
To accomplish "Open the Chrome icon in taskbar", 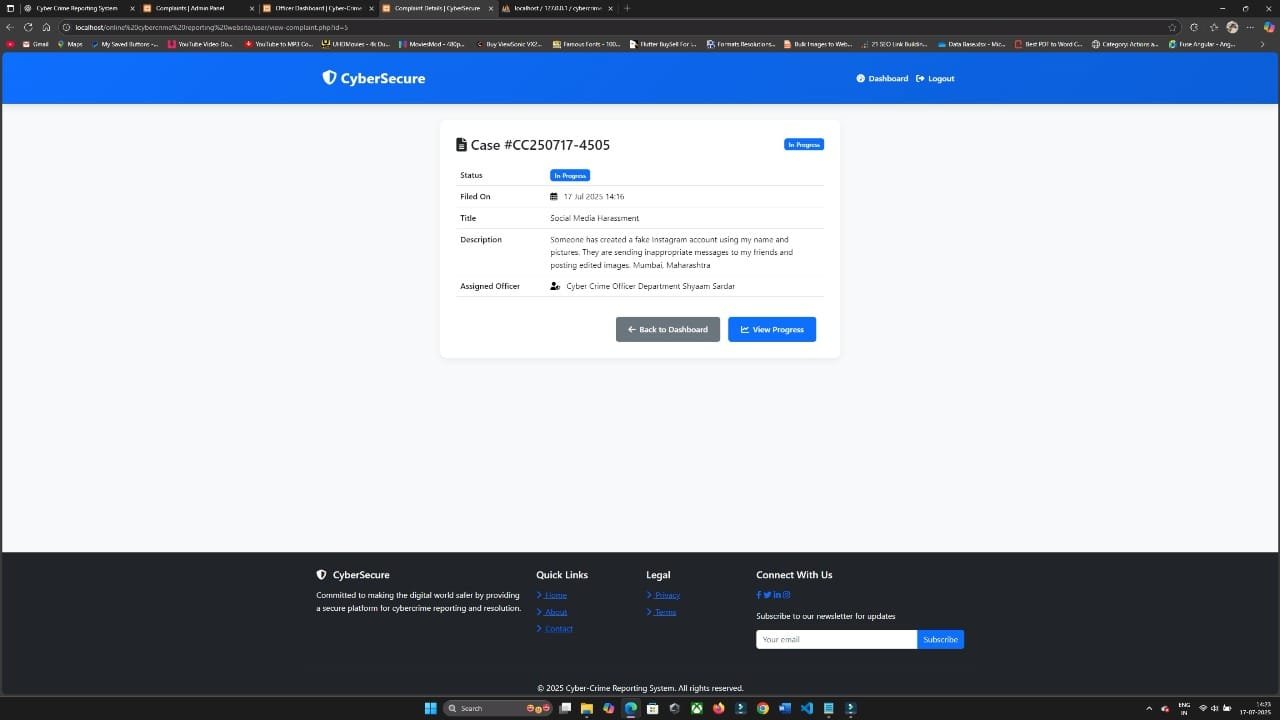I will [762, 708].
